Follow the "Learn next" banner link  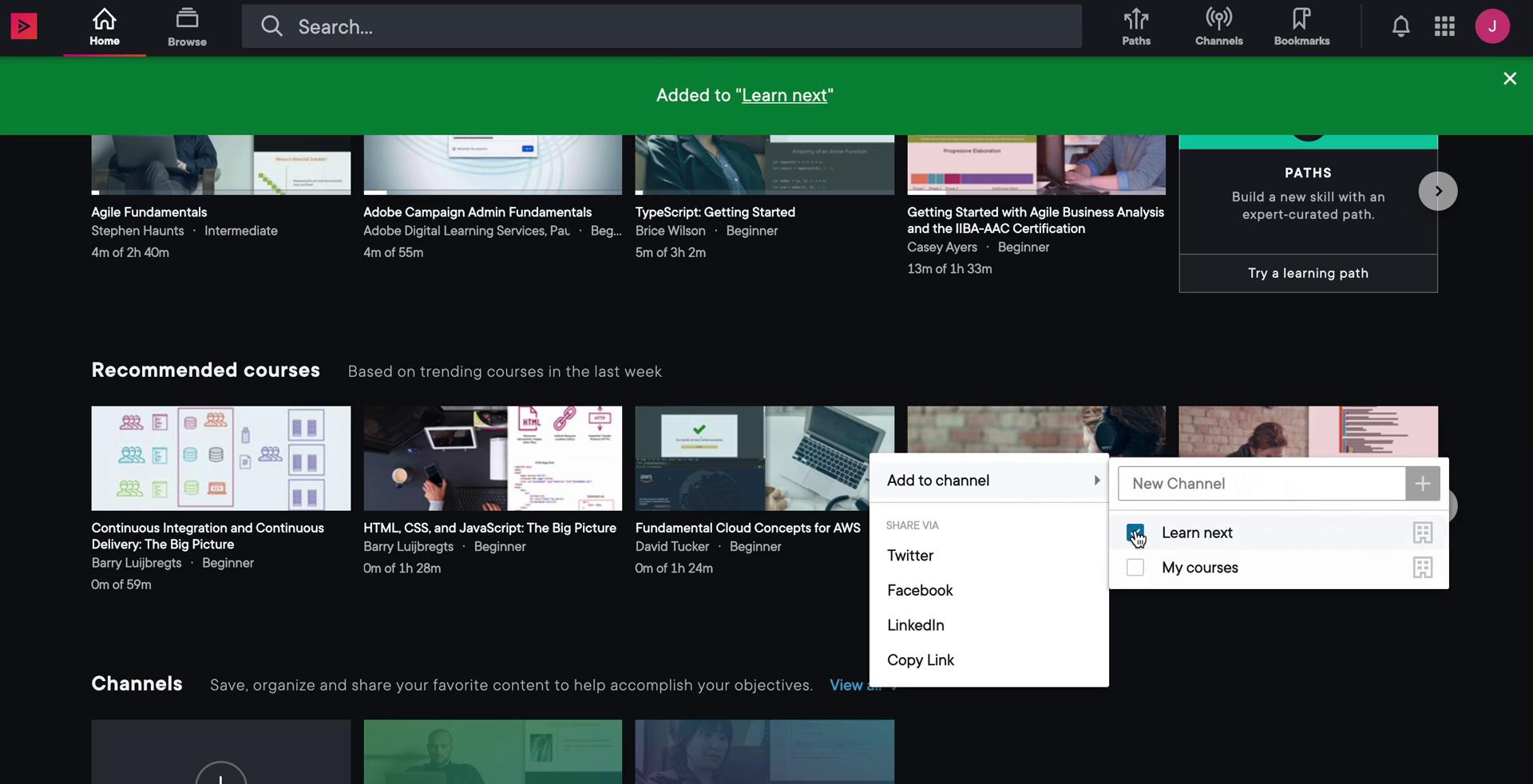[784, 96]
